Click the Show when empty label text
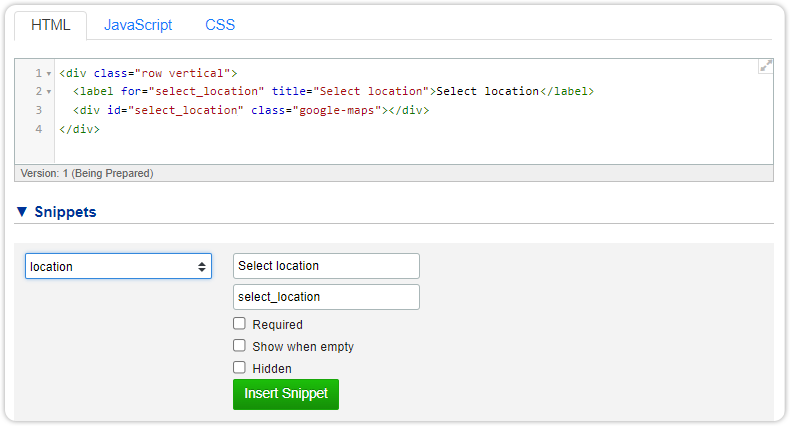 [x=303, y=346]
